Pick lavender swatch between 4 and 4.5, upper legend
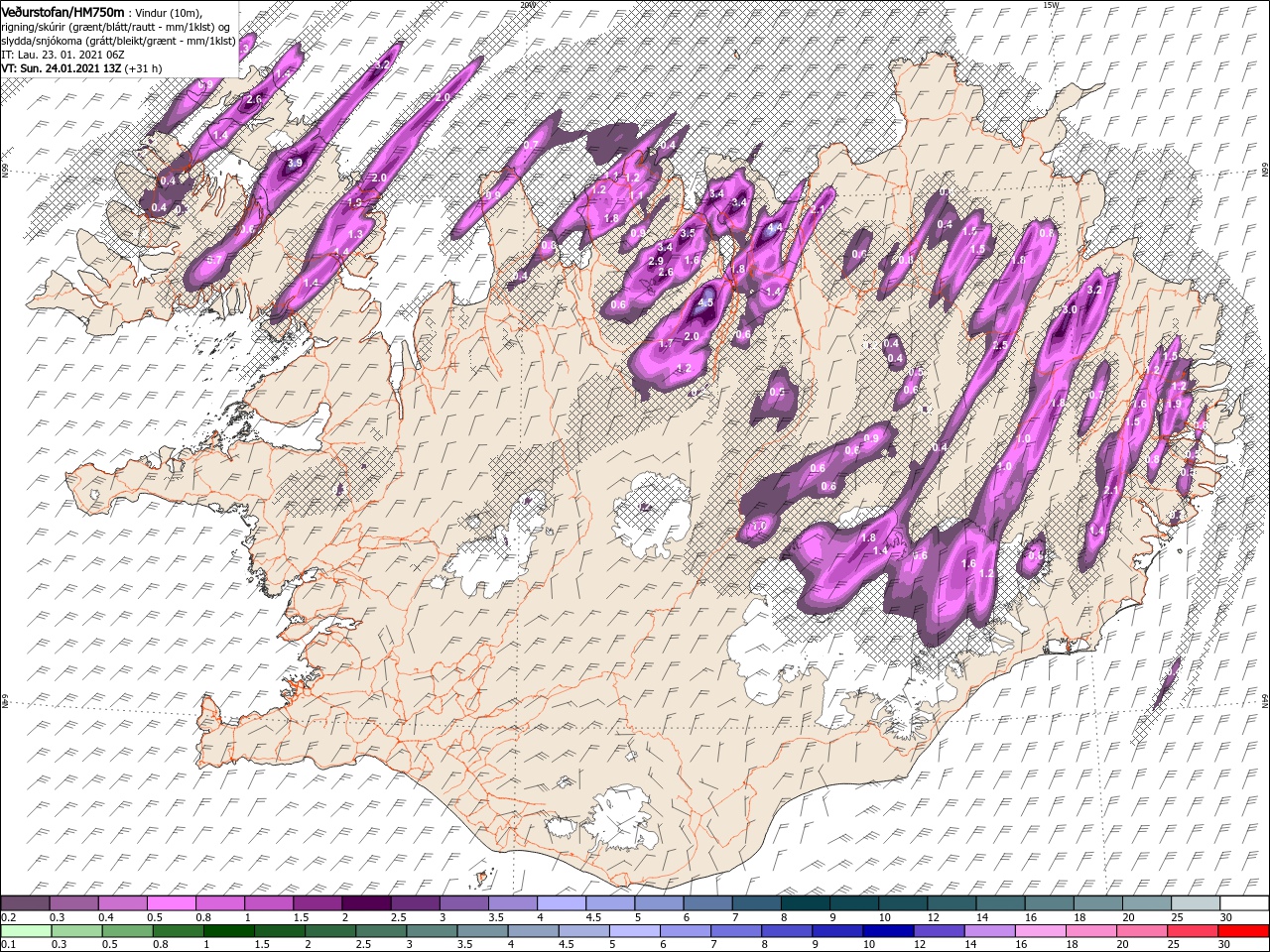 [562, 903]
